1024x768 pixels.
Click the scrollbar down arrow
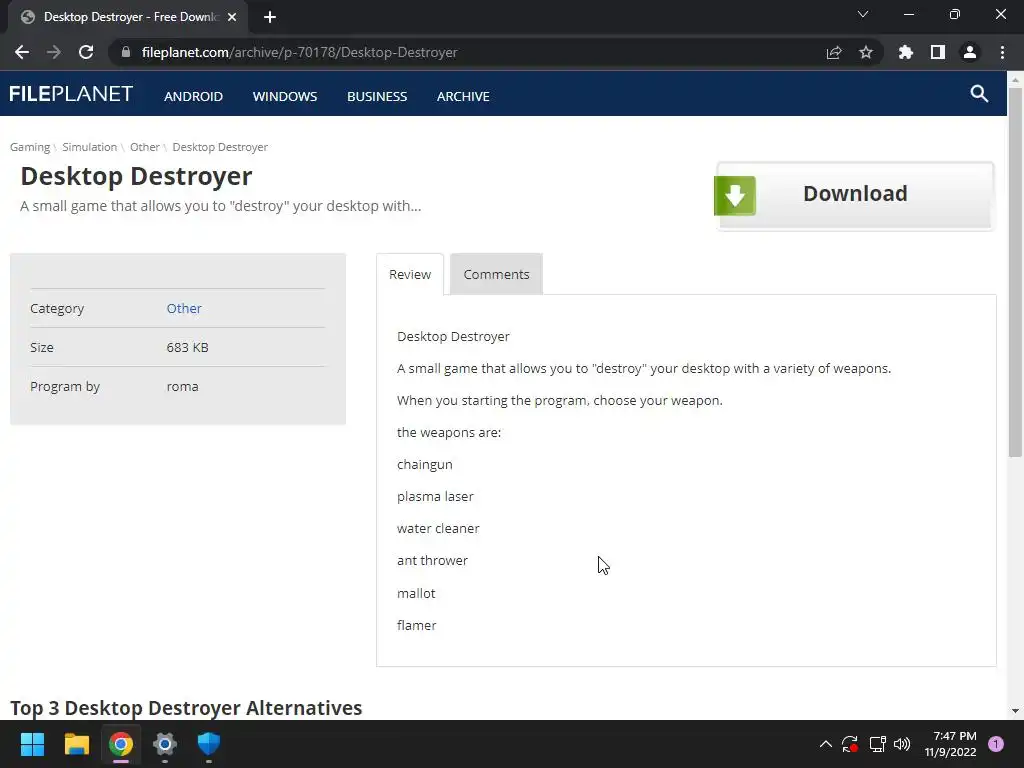1015,711
